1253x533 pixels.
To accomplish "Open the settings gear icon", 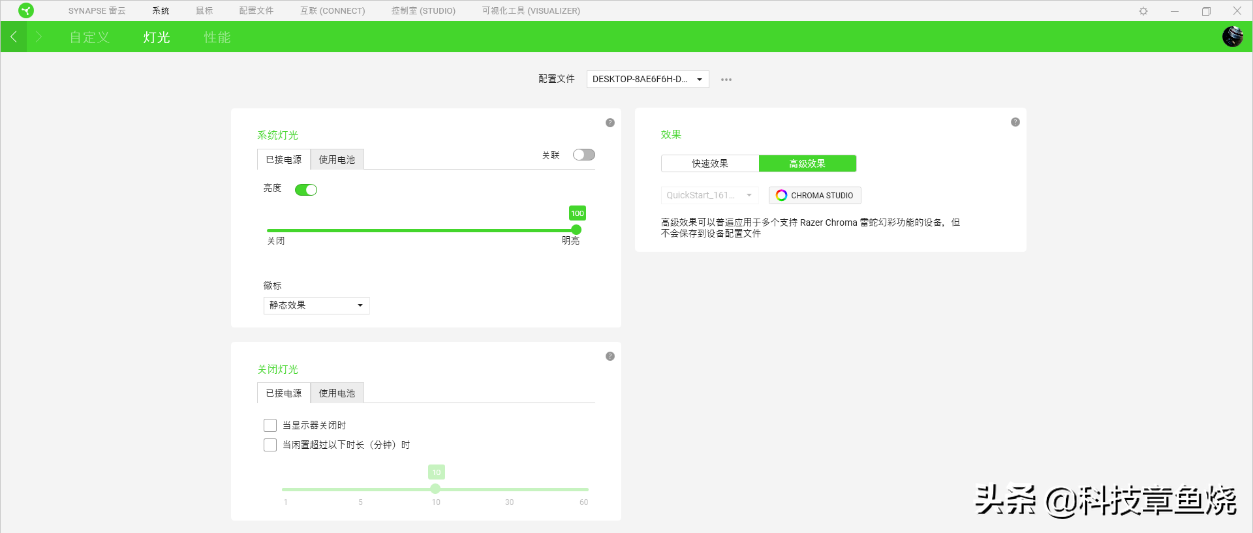I will coord(1143,11).
